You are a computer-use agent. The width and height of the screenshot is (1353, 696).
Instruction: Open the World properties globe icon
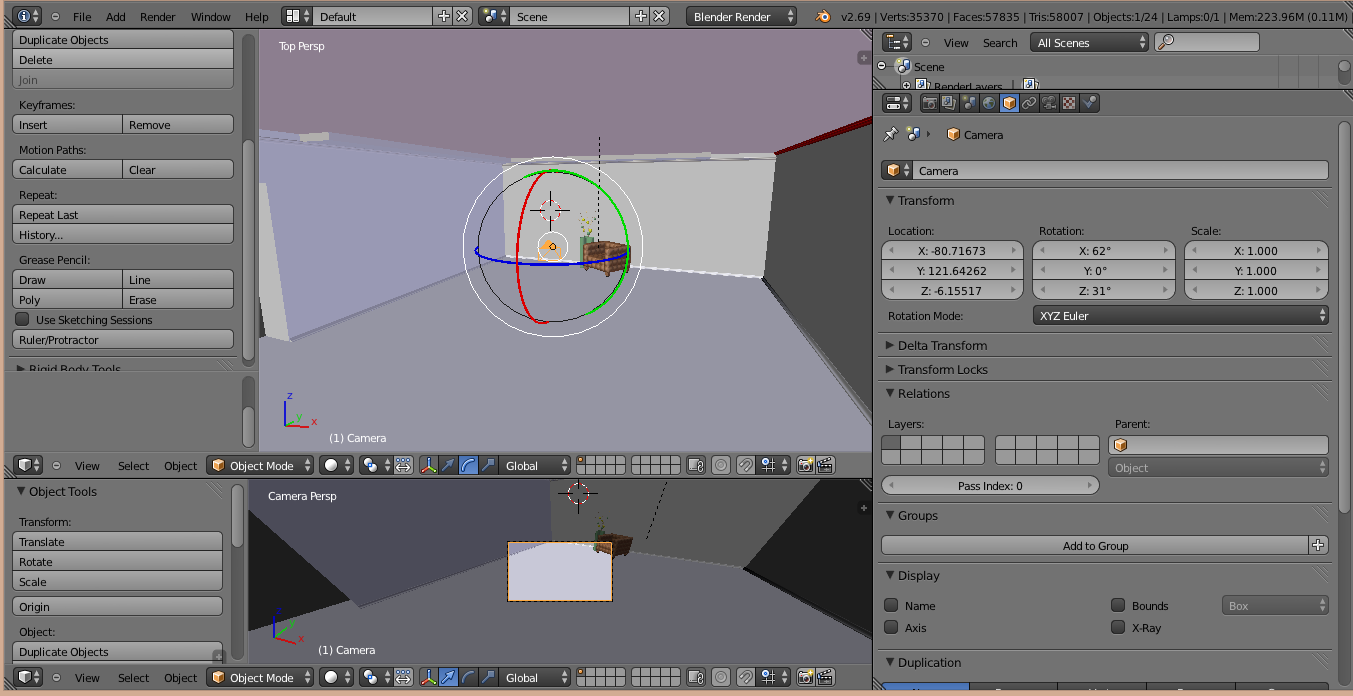[x=990, y=103]
